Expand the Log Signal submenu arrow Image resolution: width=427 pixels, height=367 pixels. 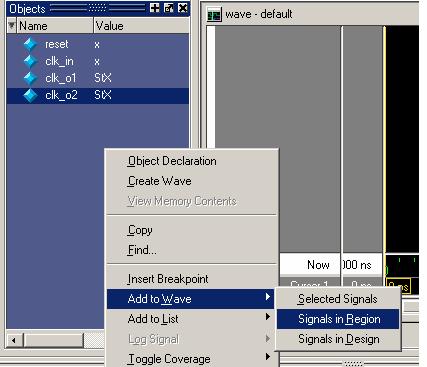point(268,339)
